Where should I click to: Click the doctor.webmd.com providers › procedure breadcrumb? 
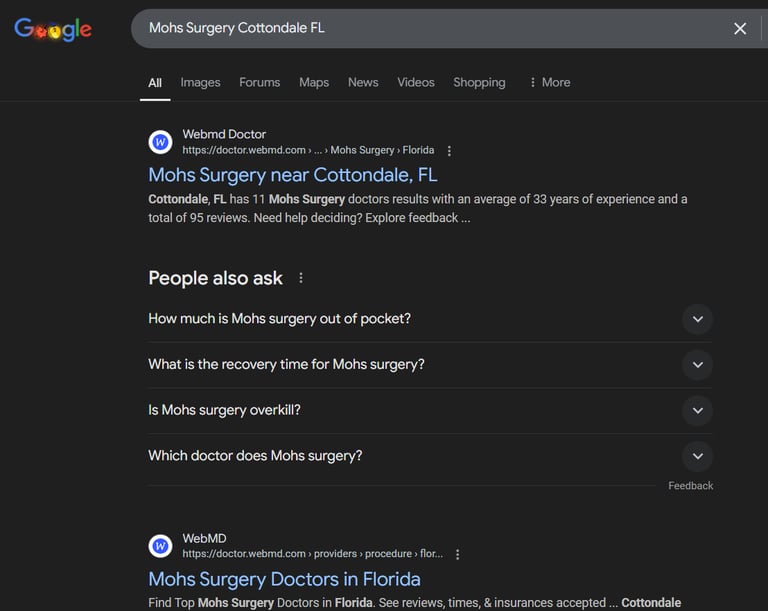312,554
